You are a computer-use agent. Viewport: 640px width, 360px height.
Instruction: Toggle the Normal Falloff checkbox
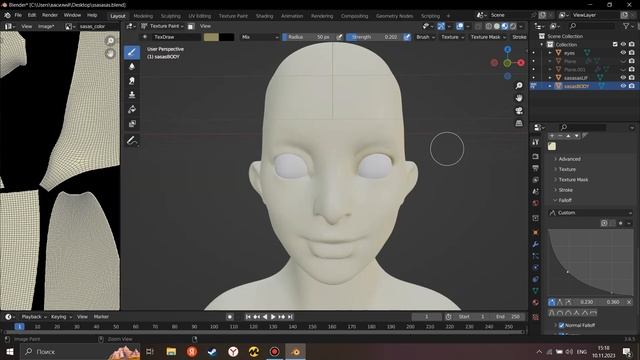[561, 325]
